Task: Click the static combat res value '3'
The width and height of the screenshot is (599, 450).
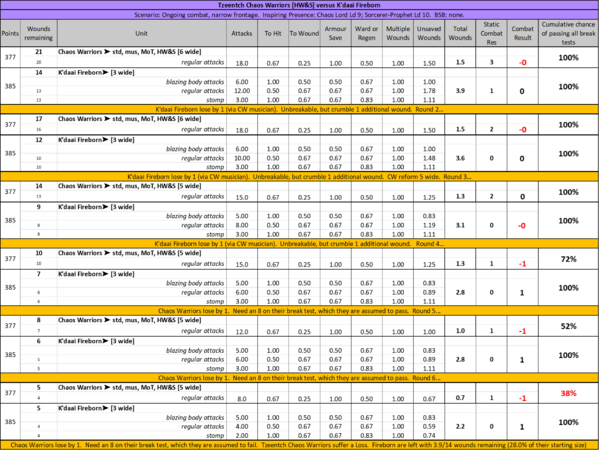Action: point(491,62)
